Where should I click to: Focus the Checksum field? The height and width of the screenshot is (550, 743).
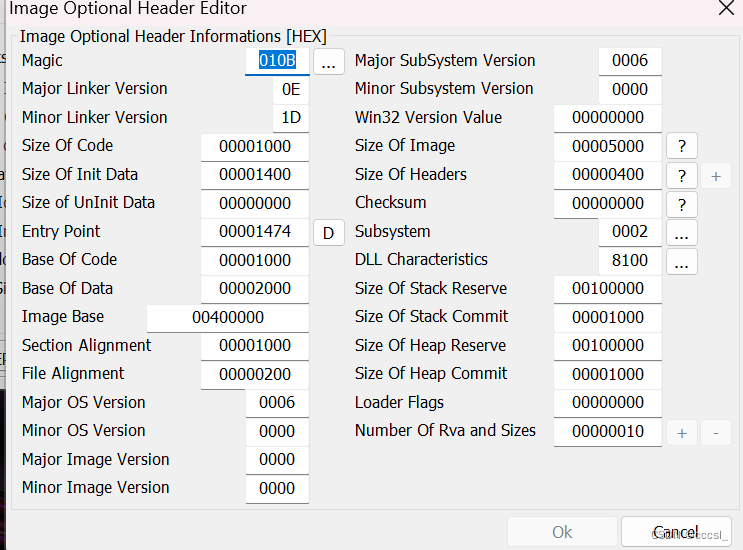point(608,204)
